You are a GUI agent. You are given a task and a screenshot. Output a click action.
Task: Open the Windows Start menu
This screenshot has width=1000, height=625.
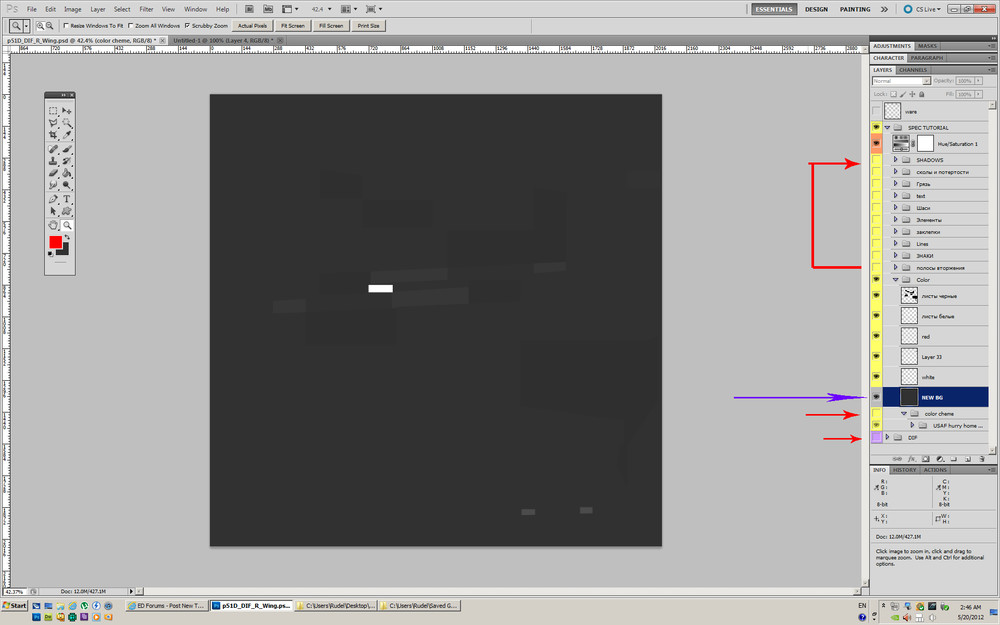[15, 606]
